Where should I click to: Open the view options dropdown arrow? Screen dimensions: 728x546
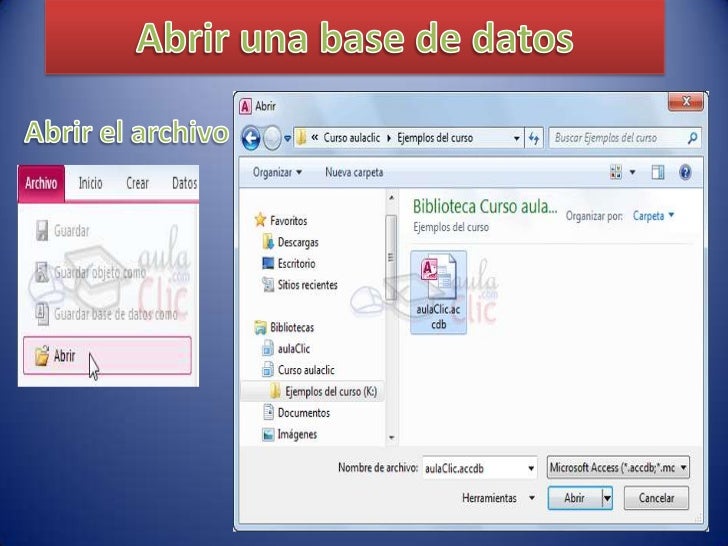[x=632, y=172]
